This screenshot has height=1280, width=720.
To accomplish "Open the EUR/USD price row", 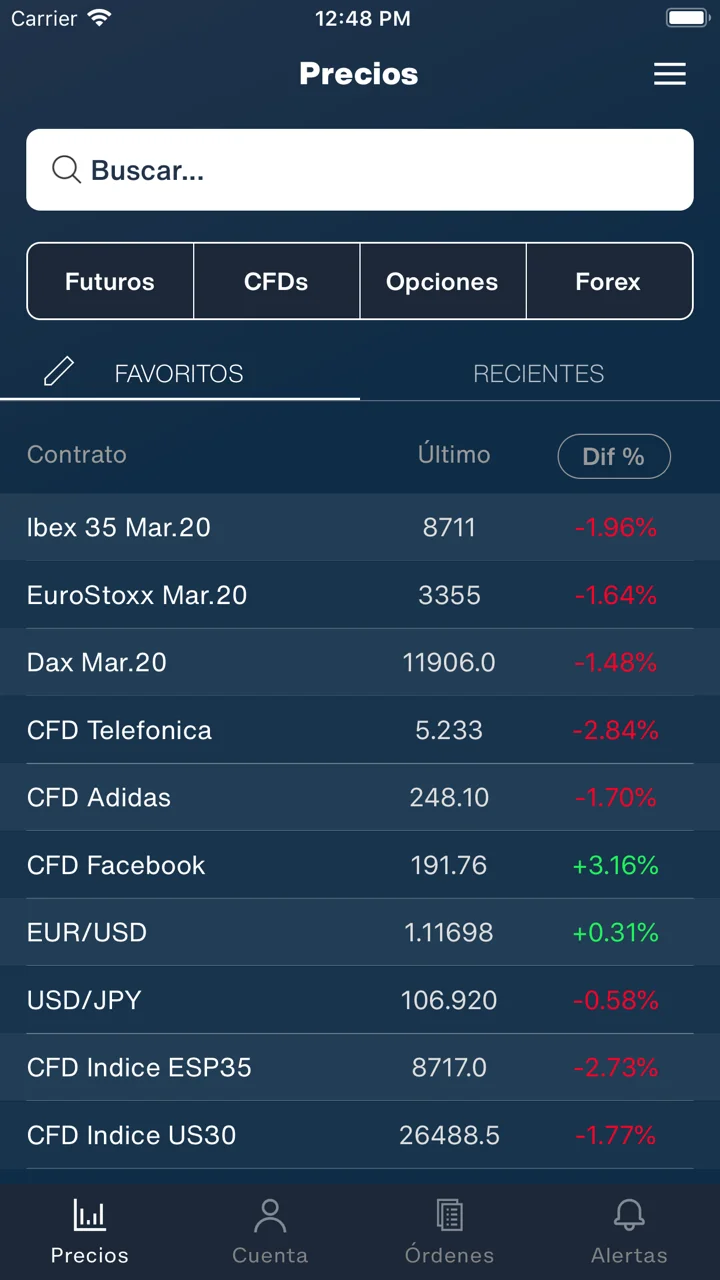I will pyautogui.click(x=360, y=932).
